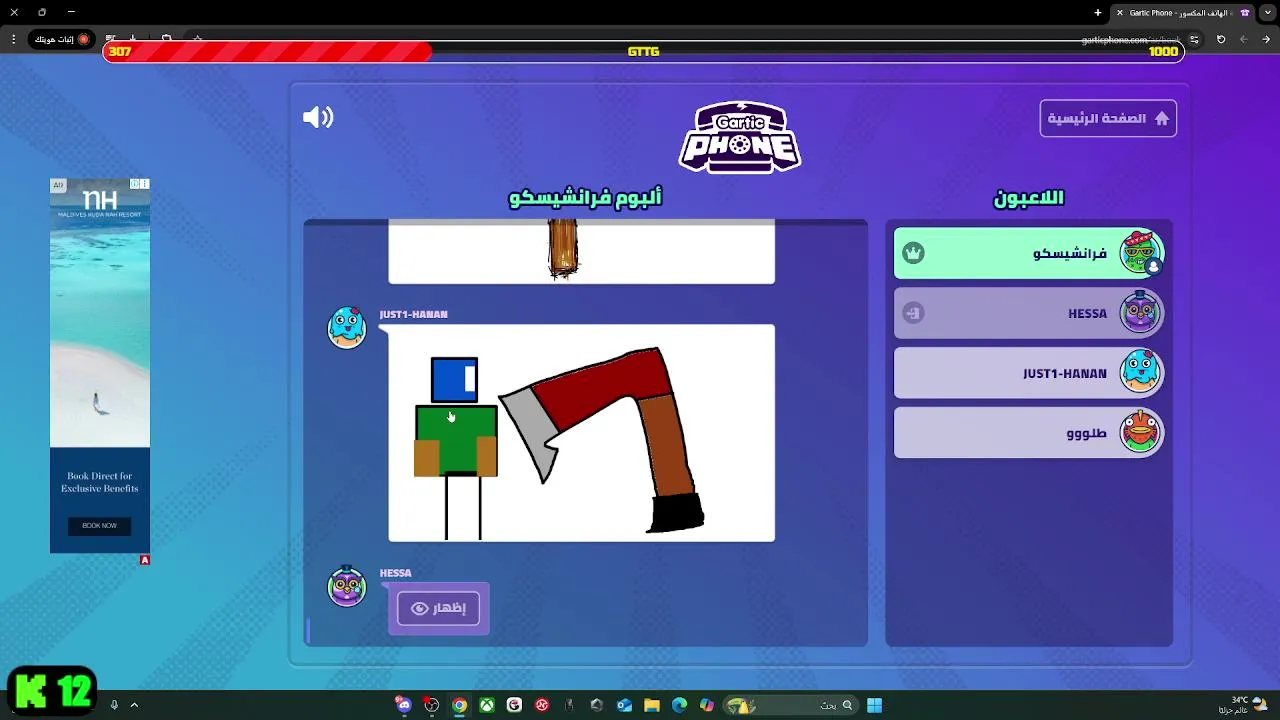Click فرانشيسكو's cactus avatar in players list
The image size is (1280, 720).
coord(1141,252)
